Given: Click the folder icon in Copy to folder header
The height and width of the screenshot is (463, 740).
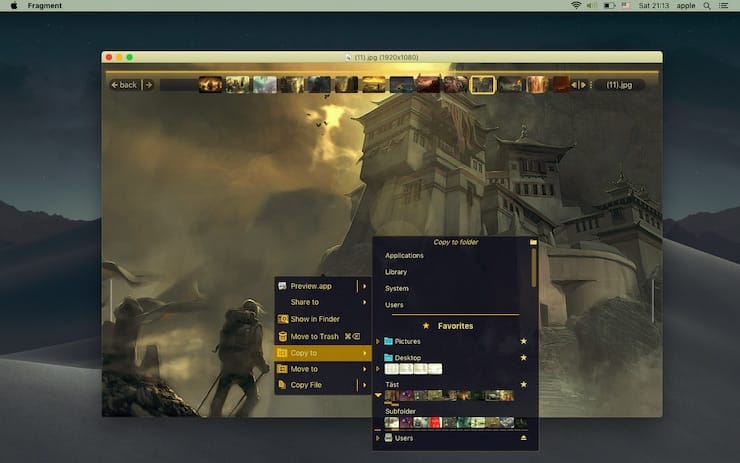Looking at the screenshot, I should pyautogui.click(x=533, y=242).
